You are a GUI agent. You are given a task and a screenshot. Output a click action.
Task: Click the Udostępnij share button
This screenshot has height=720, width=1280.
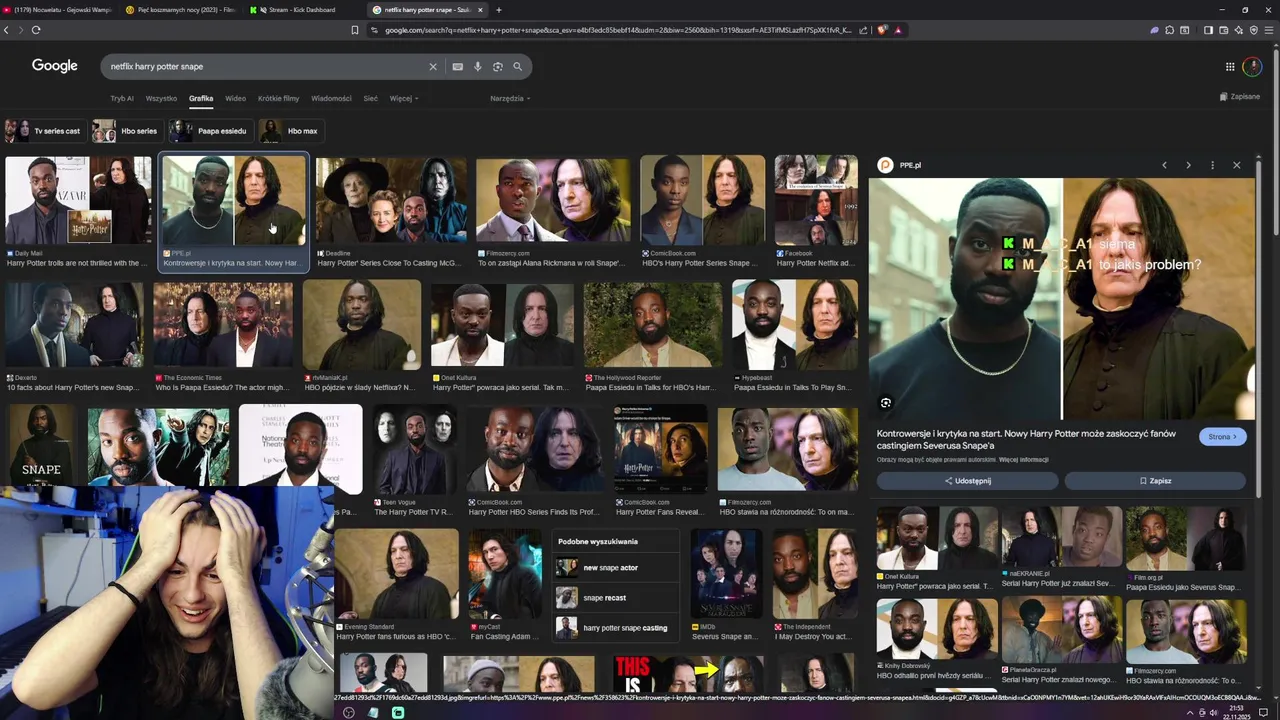(967, 481)
